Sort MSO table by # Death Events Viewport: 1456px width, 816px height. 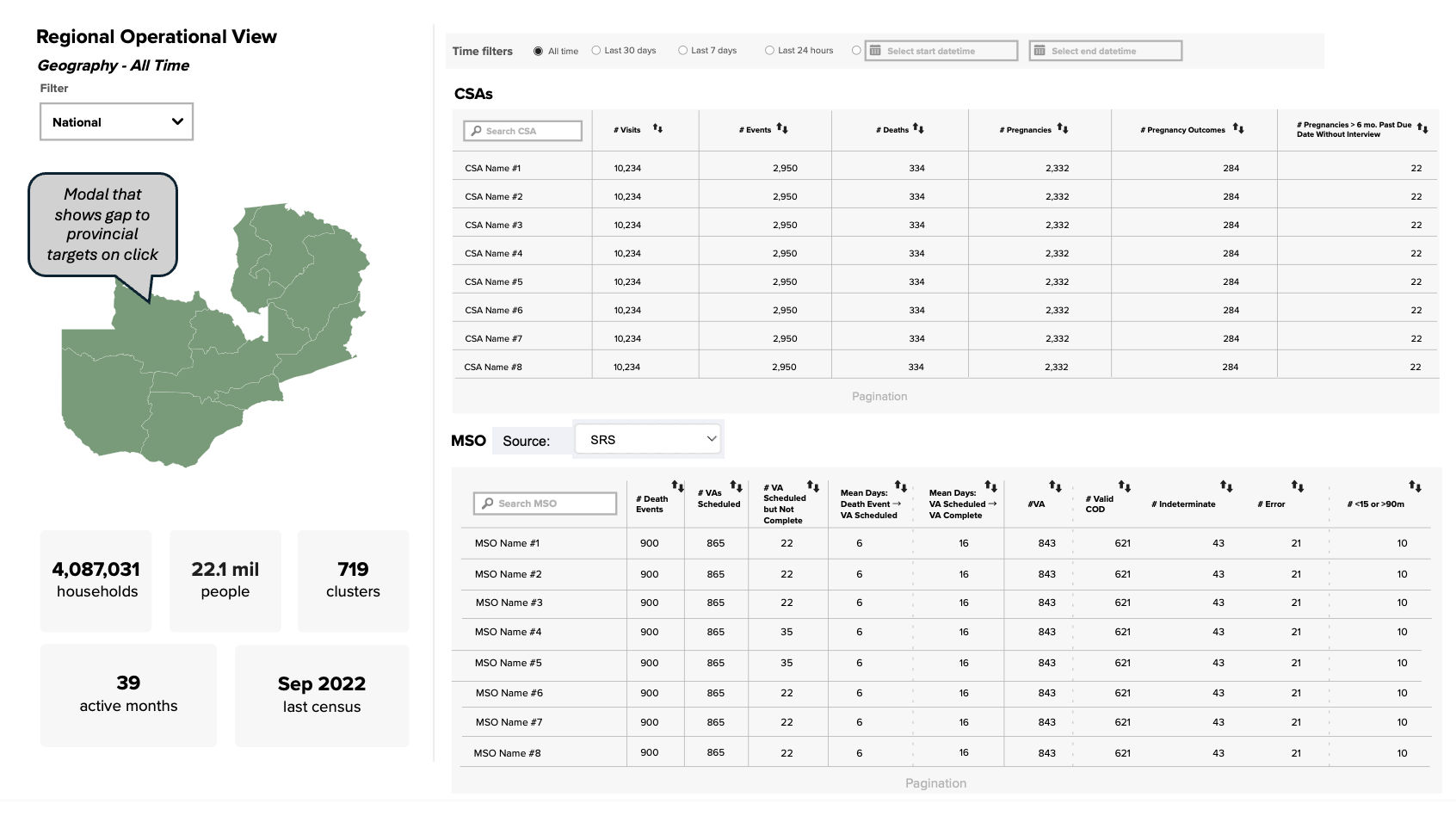pos(677,486)
